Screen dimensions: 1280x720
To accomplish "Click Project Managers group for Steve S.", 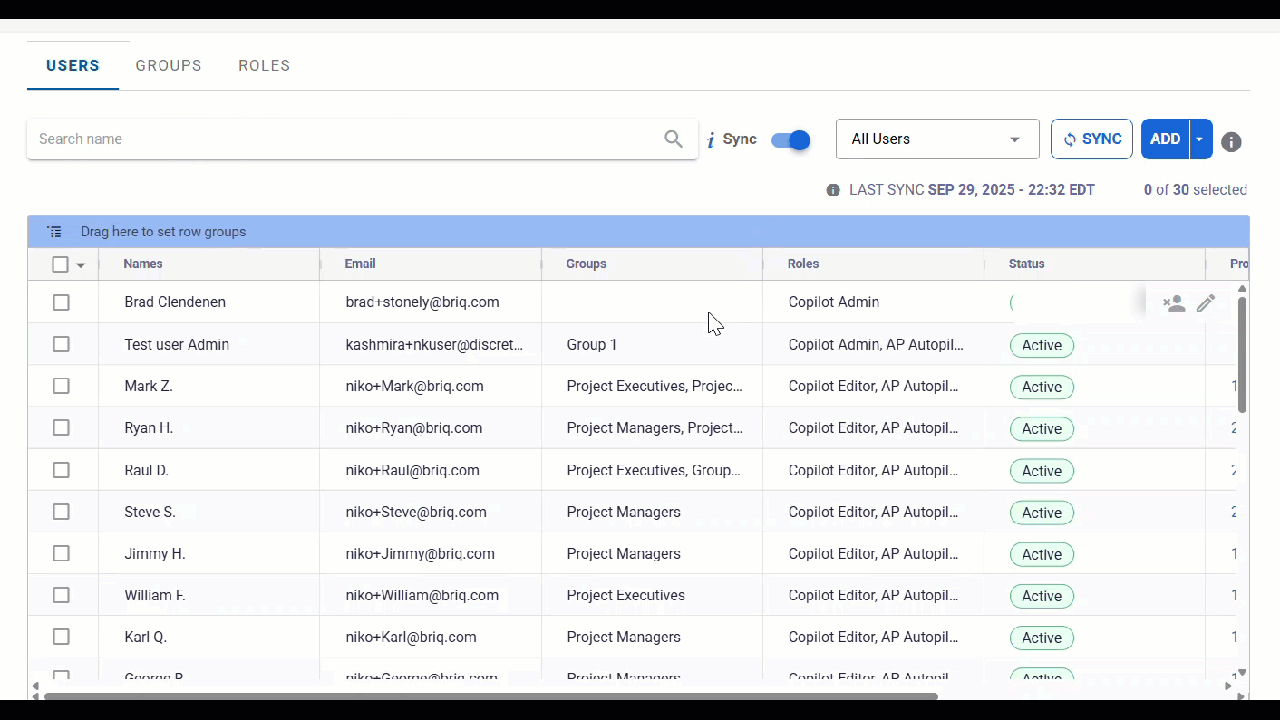I will [x=623, y=512].
